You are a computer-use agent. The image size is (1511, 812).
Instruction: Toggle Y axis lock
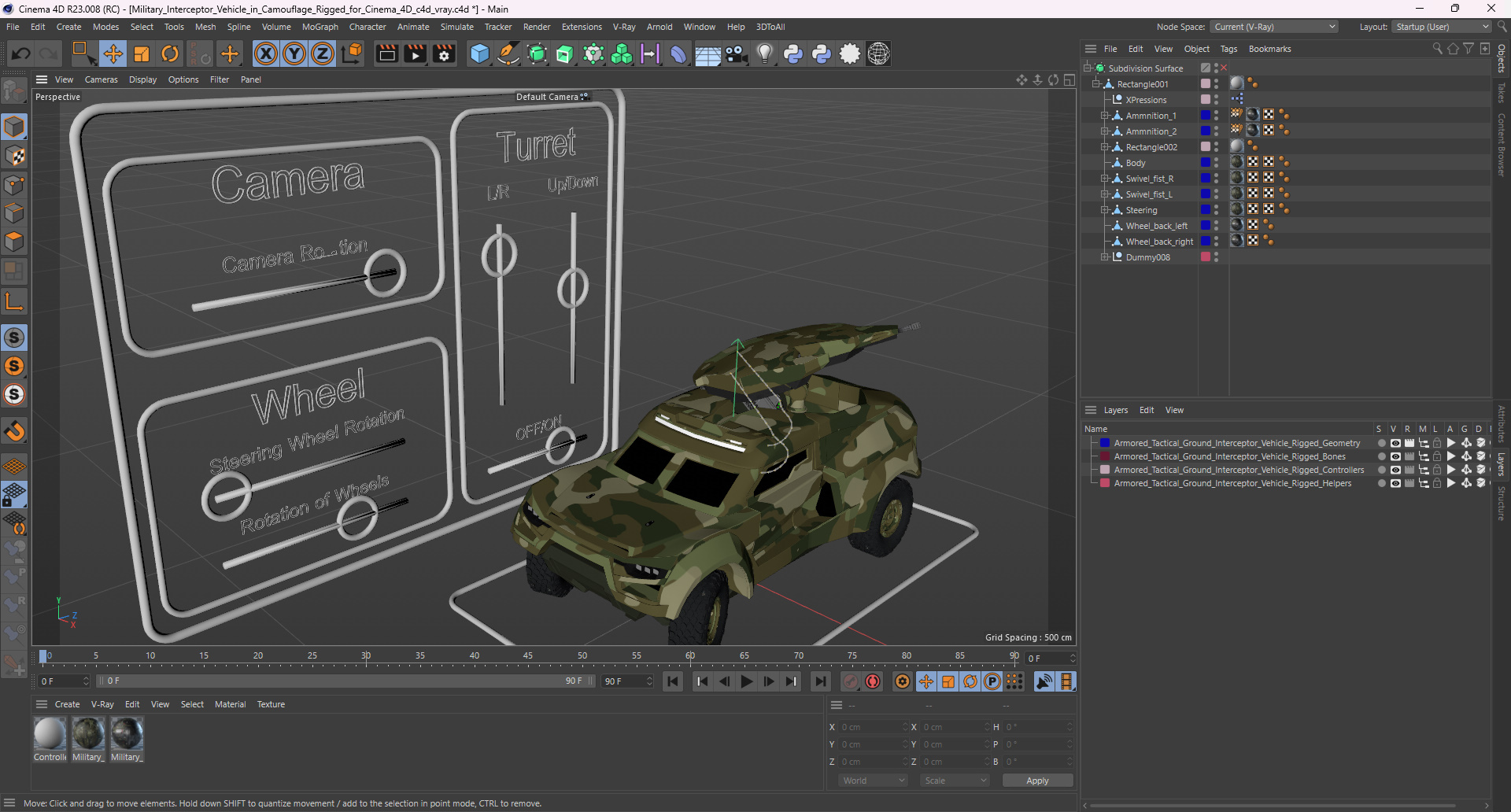click(x=294, y=54)
